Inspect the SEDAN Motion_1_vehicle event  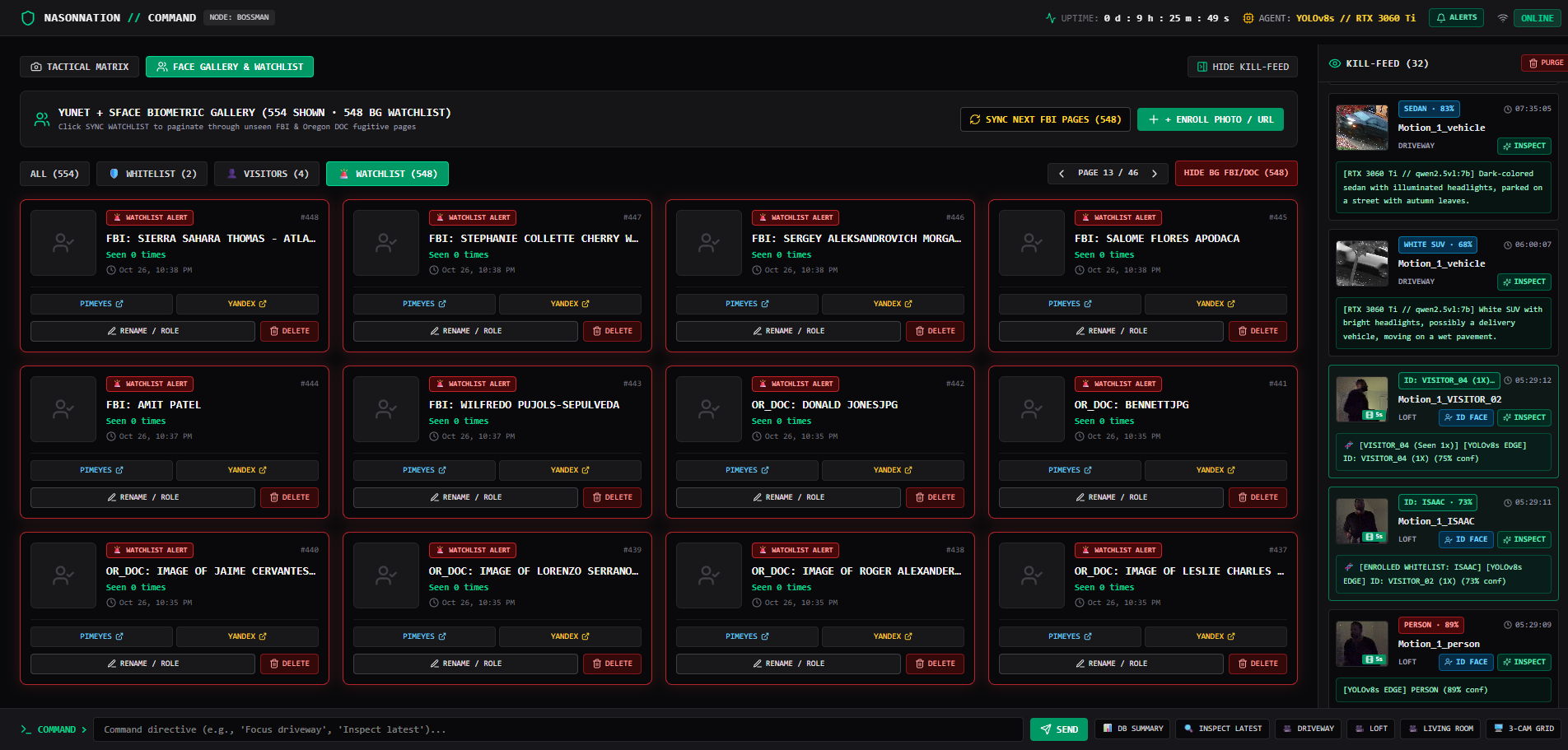tap(1524, 146)
